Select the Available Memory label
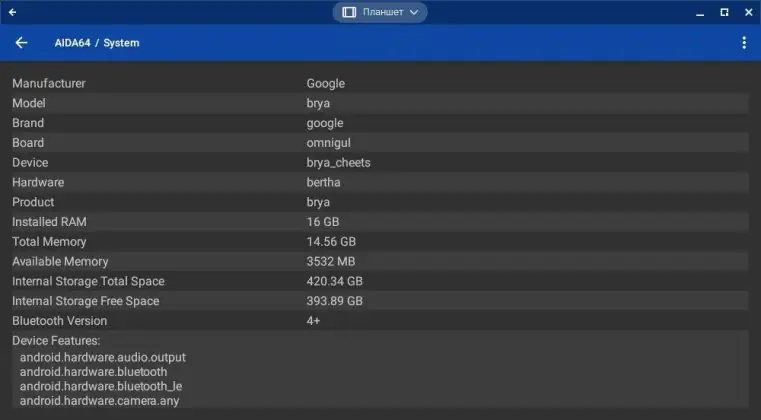 point(60,262)
